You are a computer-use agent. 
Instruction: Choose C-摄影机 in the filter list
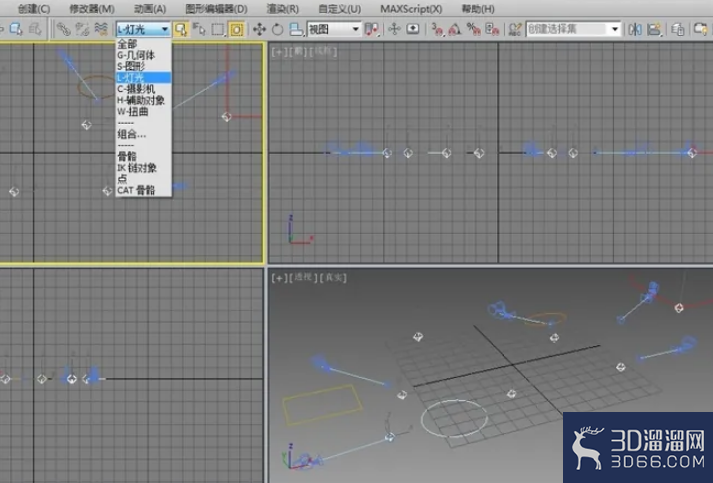(x=144, y=89)
